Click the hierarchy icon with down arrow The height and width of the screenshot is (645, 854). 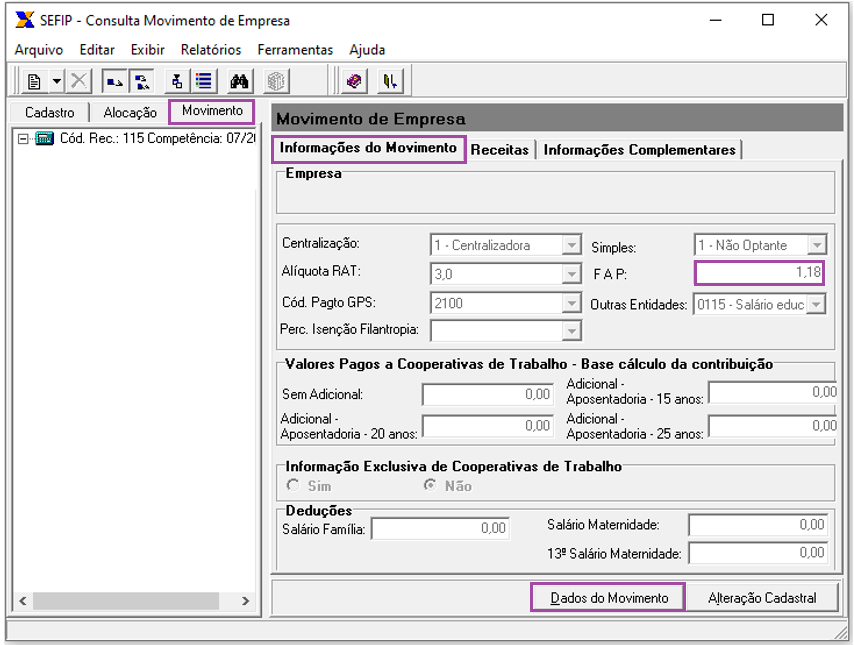(177, 82)
